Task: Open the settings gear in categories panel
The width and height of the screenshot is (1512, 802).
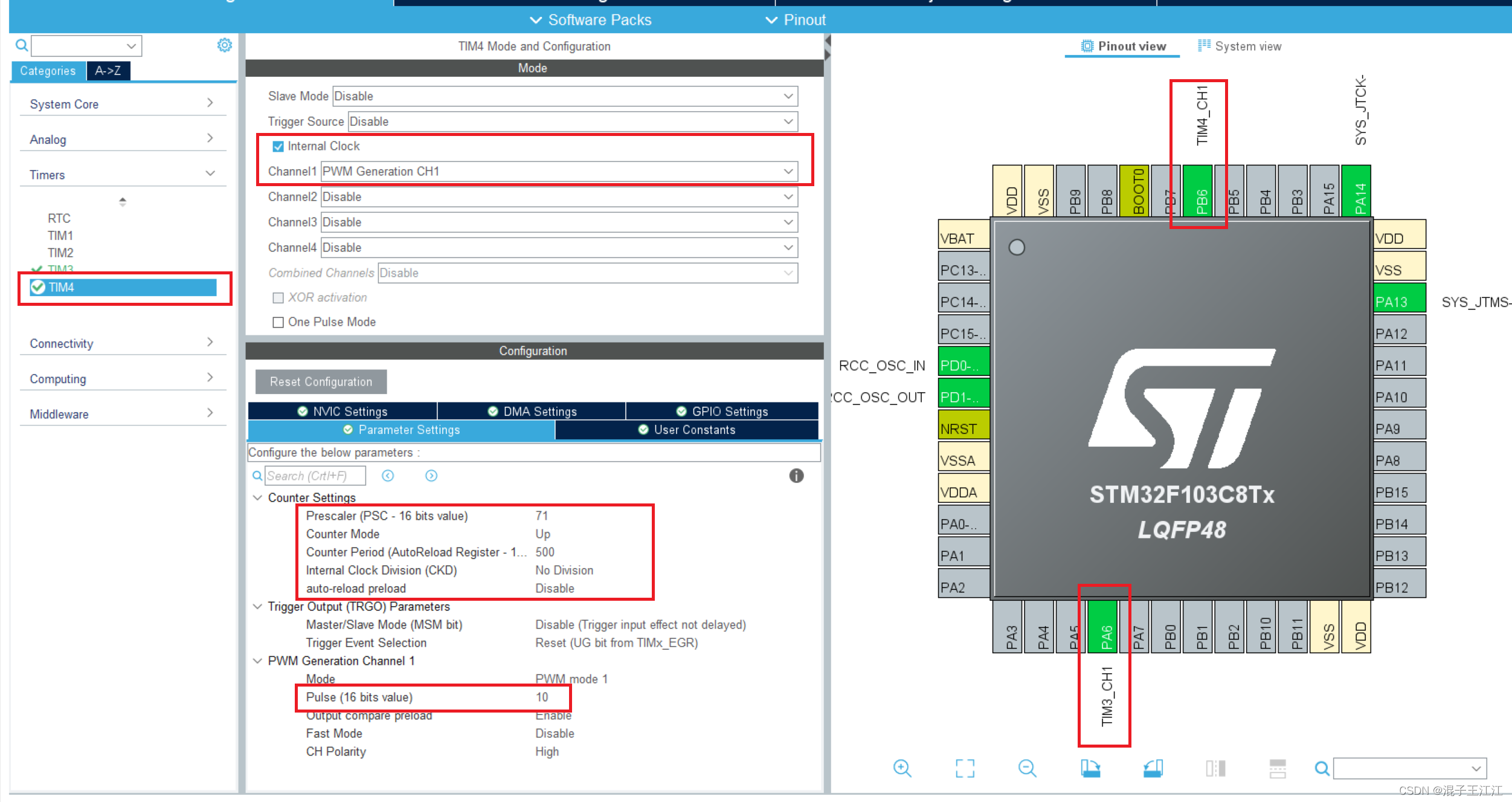Action: (x=224, y=45)
